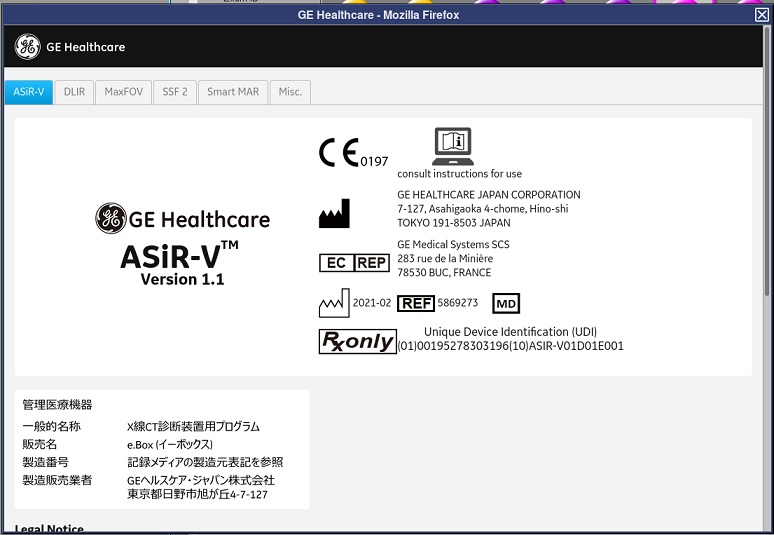Image resolution: width=774 pixels, height=535 pixels.
Task: Click the ASiR-V Version 1.1 text
Action: click(182, 280)
